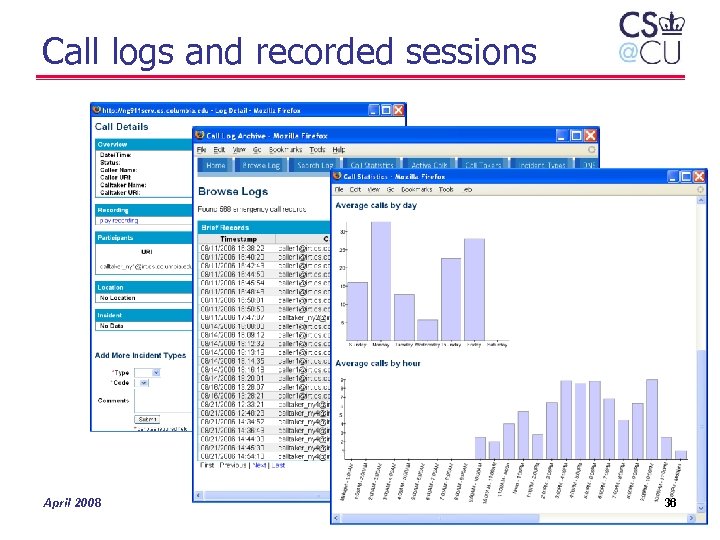
Task: Switch to the Call Takers tab
Action: (x=483, y=164)
